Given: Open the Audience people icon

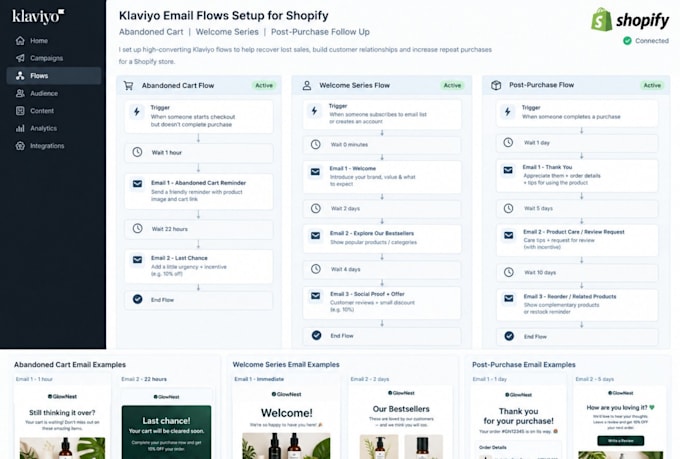Looking at the screenshot, I should (20, 93).
